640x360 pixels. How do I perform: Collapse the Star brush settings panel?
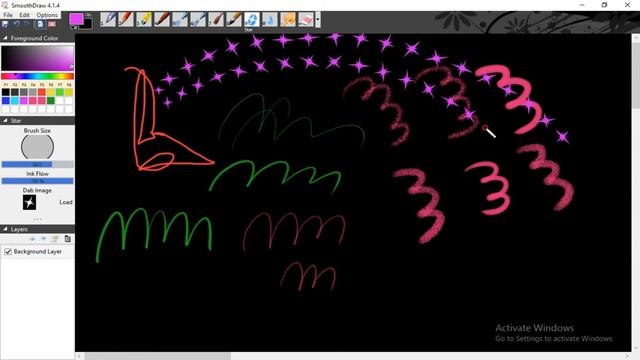click(x=5, y=120)
